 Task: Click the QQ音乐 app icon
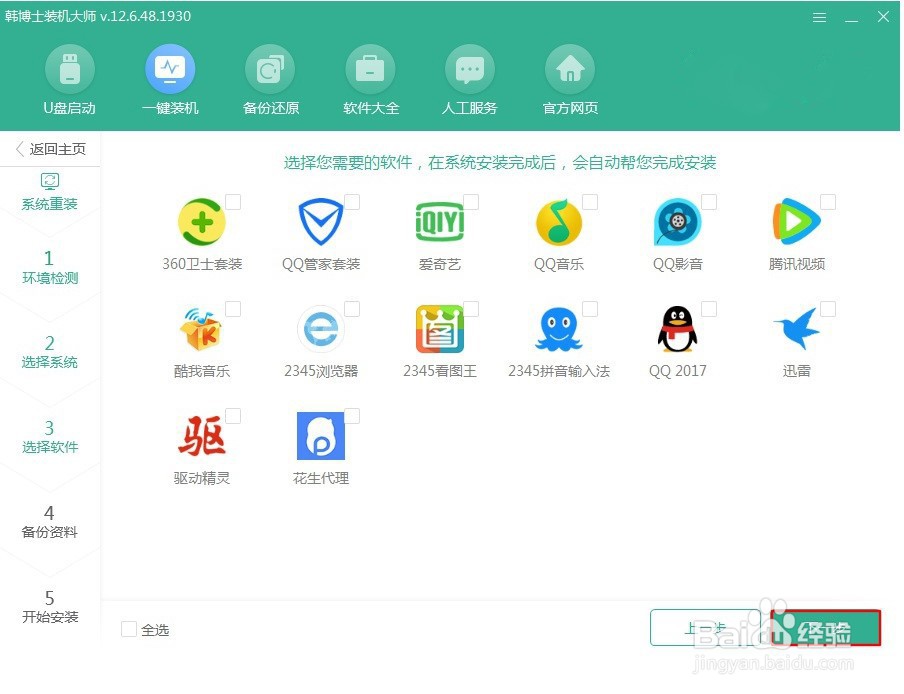tap(559, 222)
